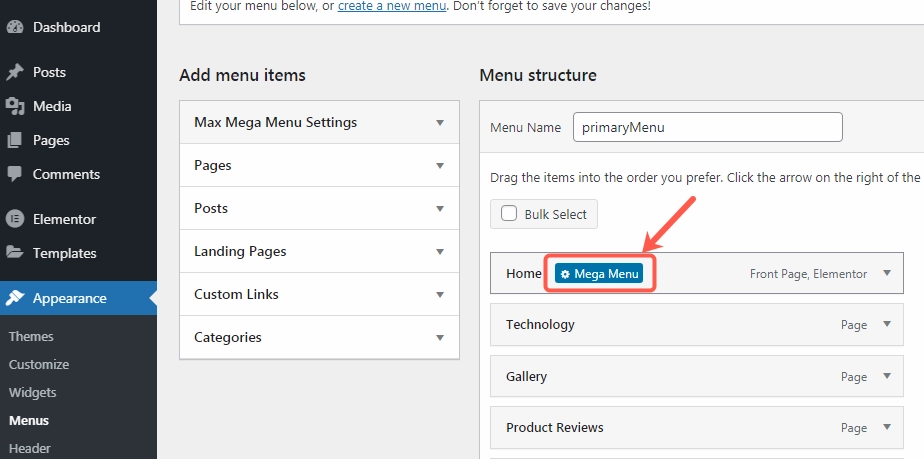Image resolution: width=924 pixels, height=459 pixels.
Task: Open the Customize submenu item
Action: click(39, 364)
